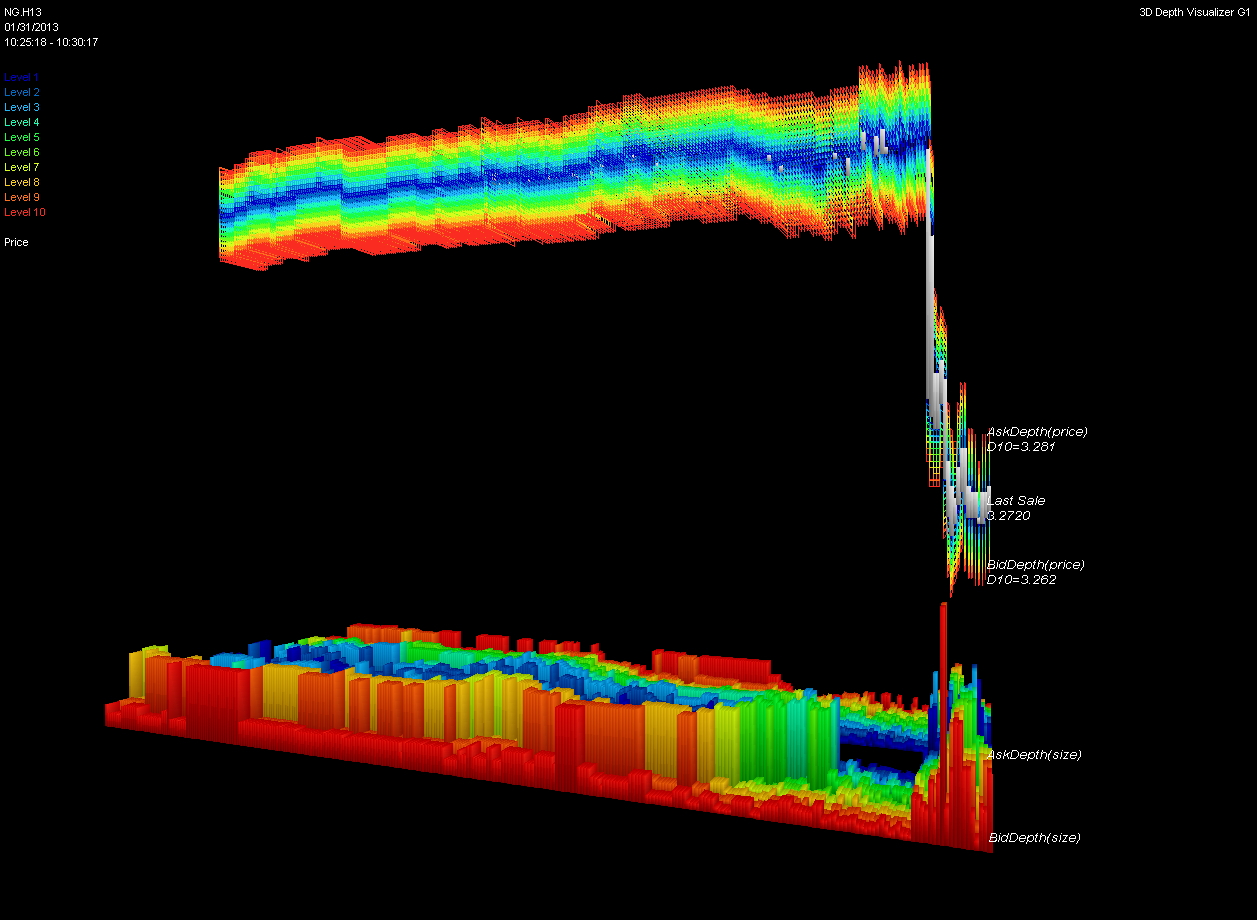Select the Level 1 legend entry
The image size is (1257, 920).
pos(21,77)
